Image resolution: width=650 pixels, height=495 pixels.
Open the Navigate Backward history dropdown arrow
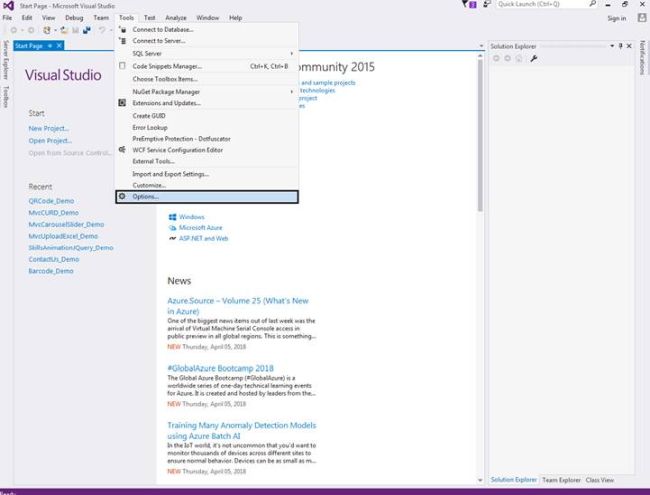22,30
